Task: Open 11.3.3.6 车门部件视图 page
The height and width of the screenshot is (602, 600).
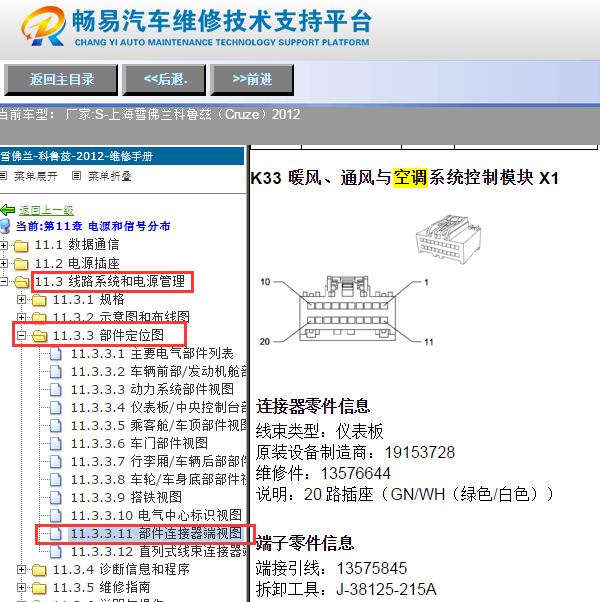Action: [139, 443]
